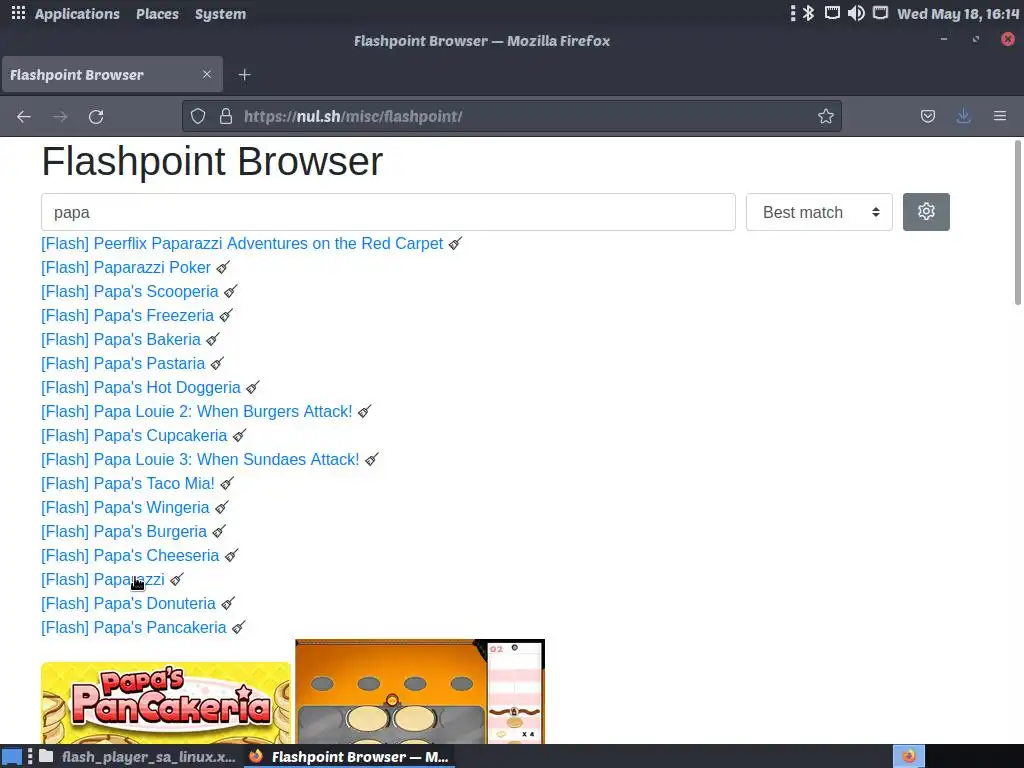Open the Paparazzi link
Viewport: 1024px width, 768px height.
[103, 579]
